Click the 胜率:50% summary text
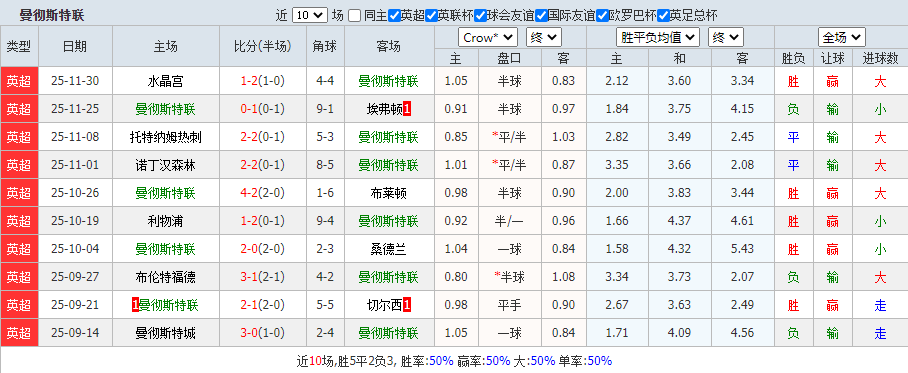The width and height of the screenshot is (908, 373). 426,361
